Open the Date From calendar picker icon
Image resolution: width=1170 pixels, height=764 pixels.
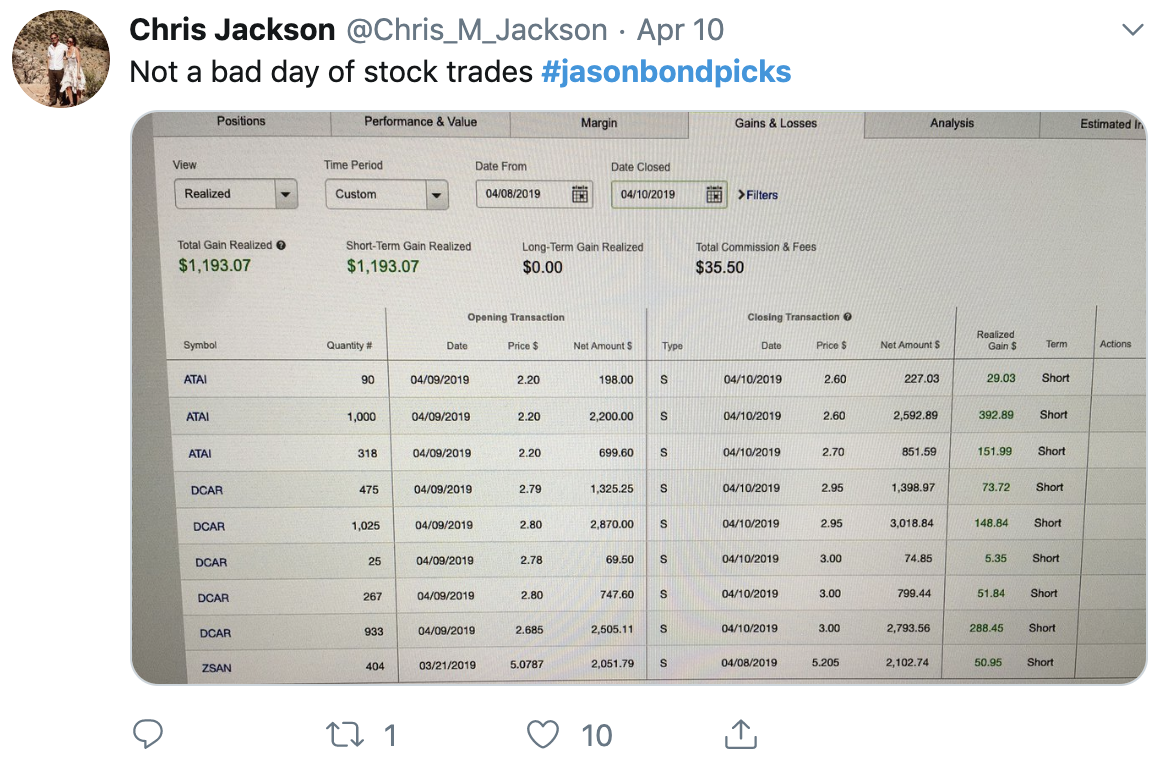tap(580, 194)
